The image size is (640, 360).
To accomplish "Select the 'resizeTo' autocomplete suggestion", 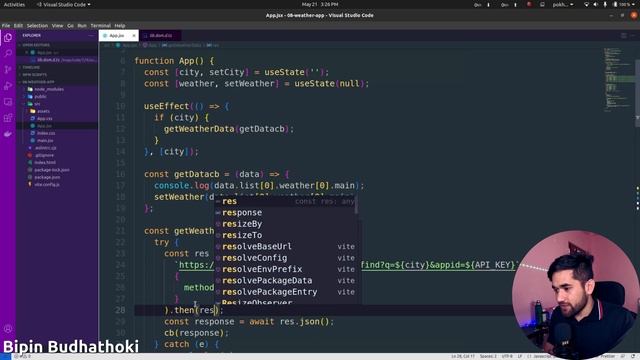I will [x=285, y=236].
